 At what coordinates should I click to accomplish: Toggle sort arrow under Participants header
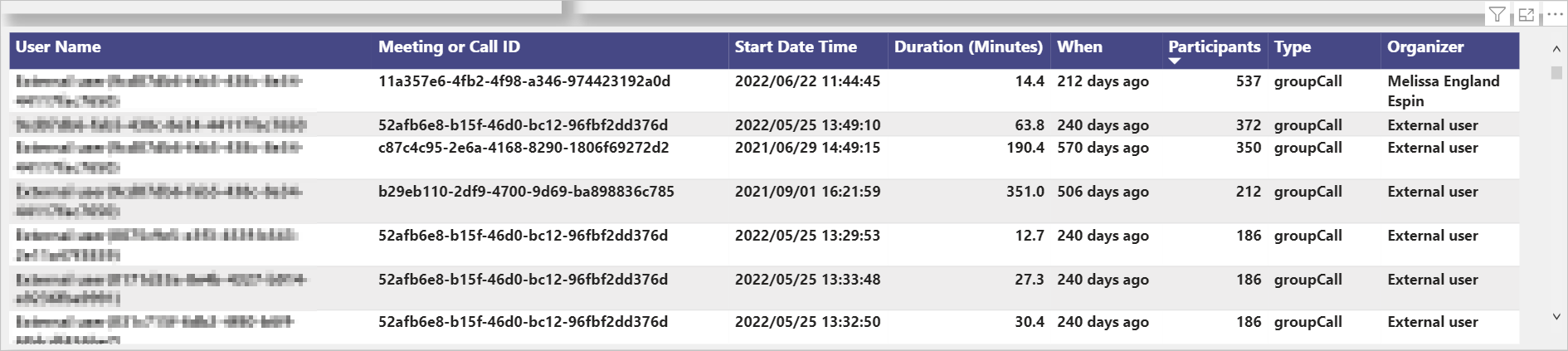[x=1174, y=61]
